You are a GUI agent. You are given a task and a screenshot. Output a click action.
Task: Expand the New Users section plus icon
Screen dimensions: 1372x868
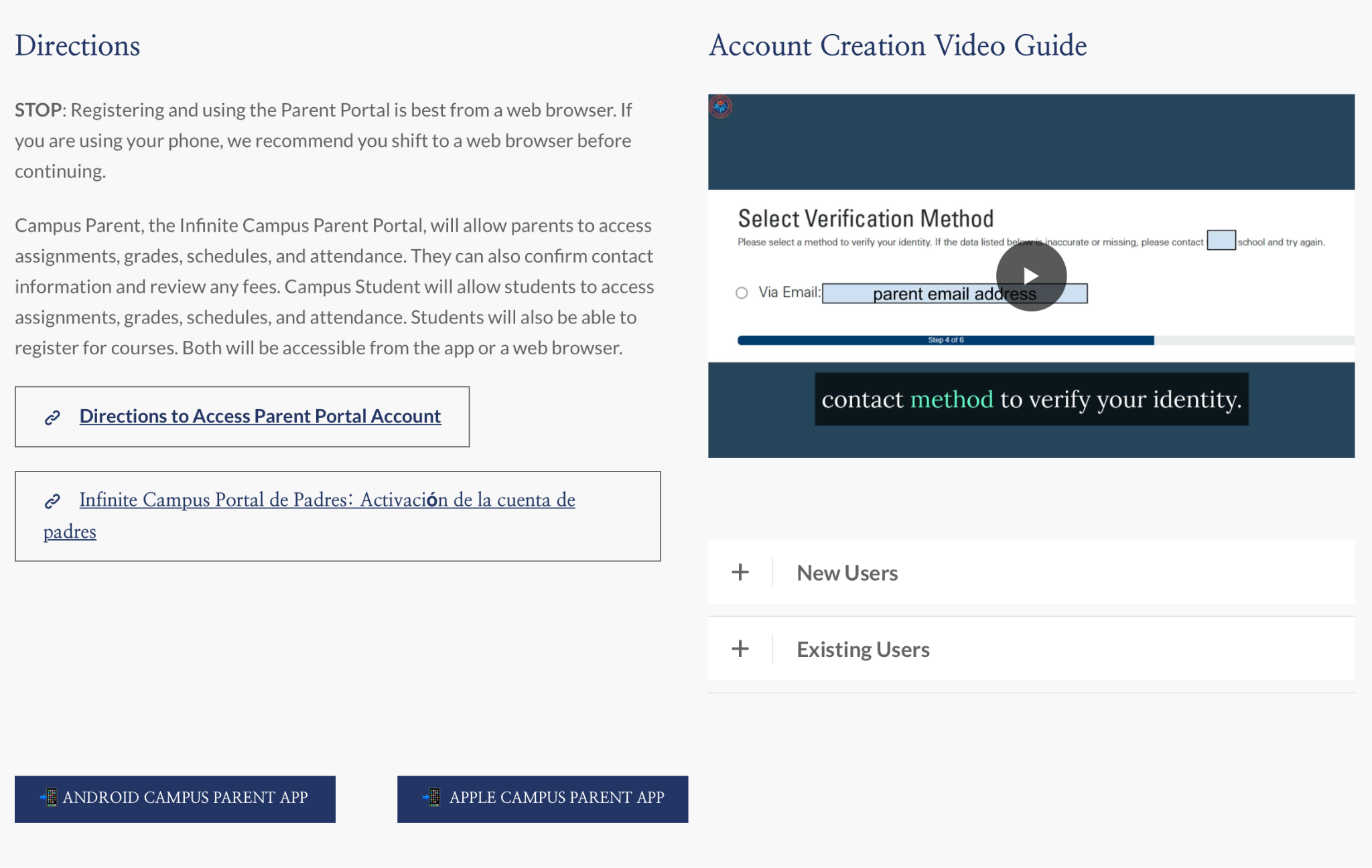(x=740, y=572)
